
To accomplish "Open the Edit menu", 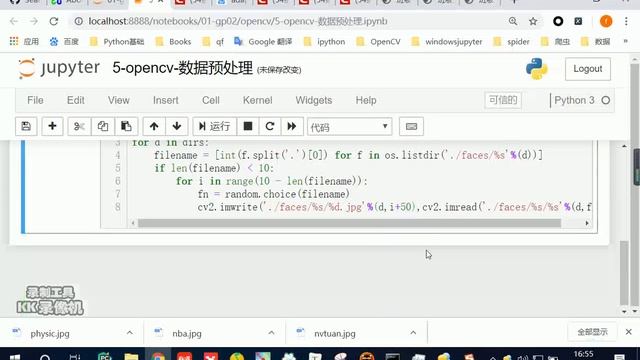I will tap(76, 100).
